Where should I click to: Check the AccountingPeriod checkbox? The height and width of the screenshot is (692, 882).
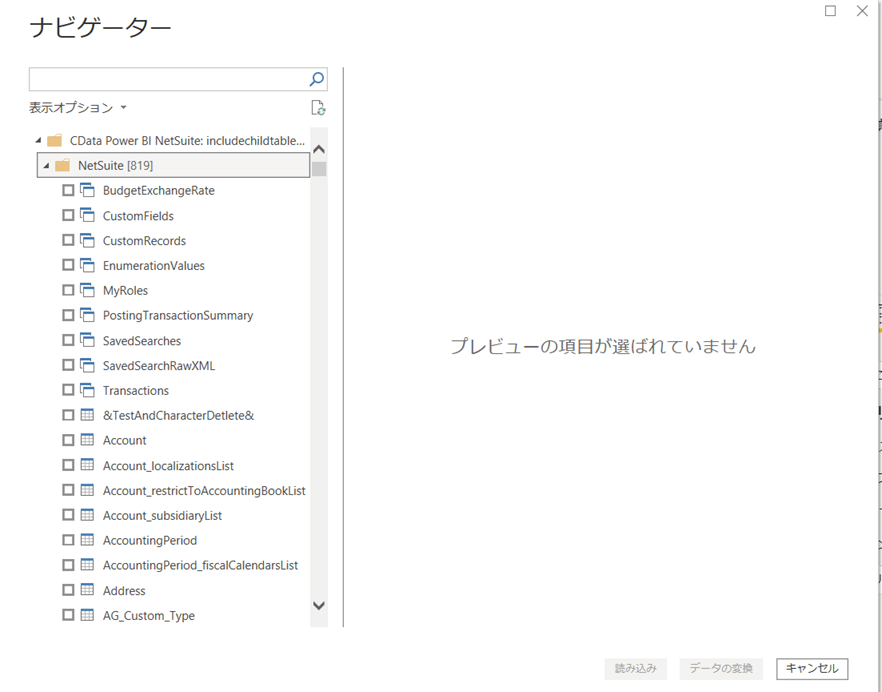pos(68,540)
